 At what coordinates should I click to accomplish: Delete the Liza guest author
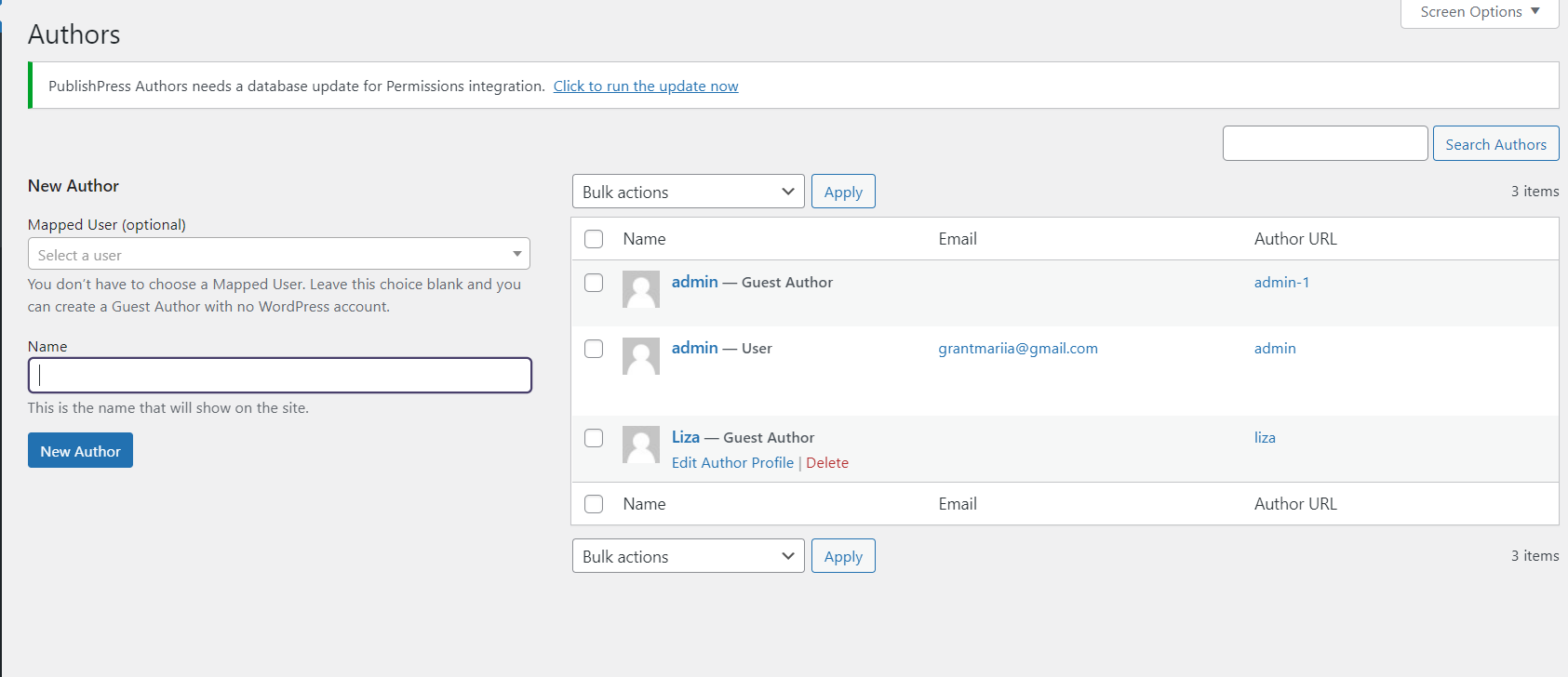(827, 463)
